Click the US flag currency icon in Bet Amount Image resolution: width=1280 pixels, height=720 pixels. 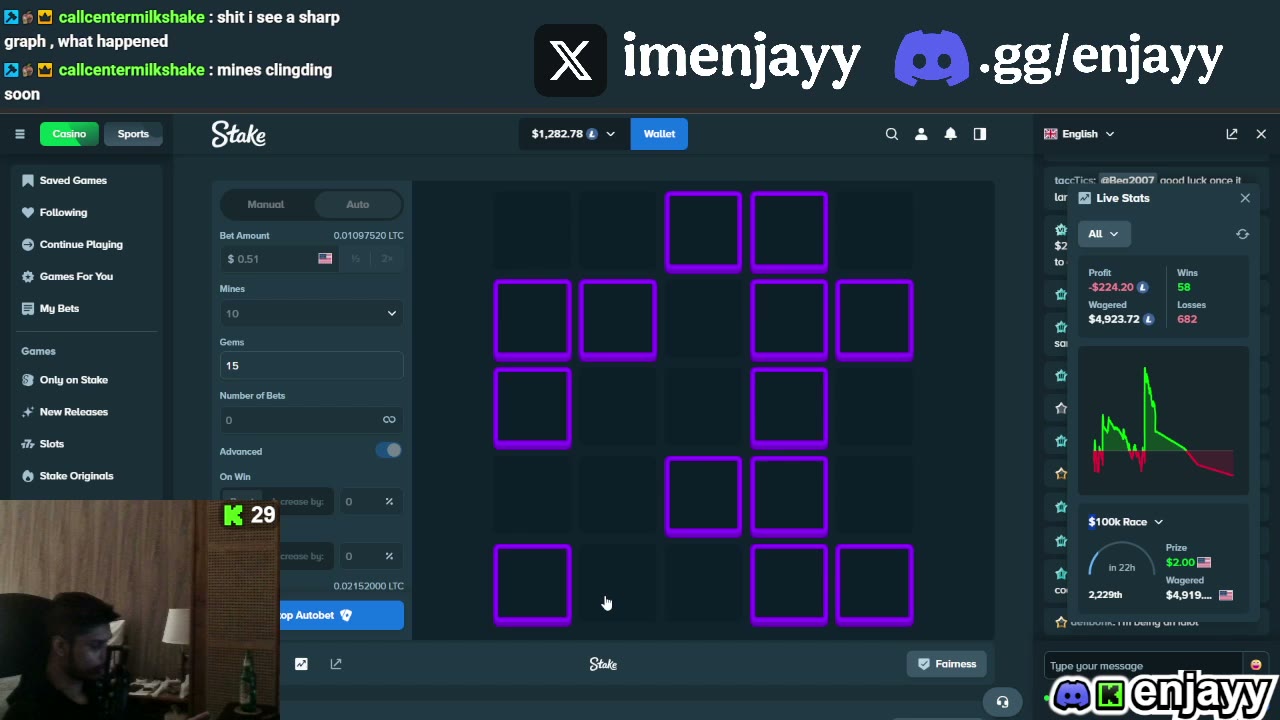tap(325, 259)
